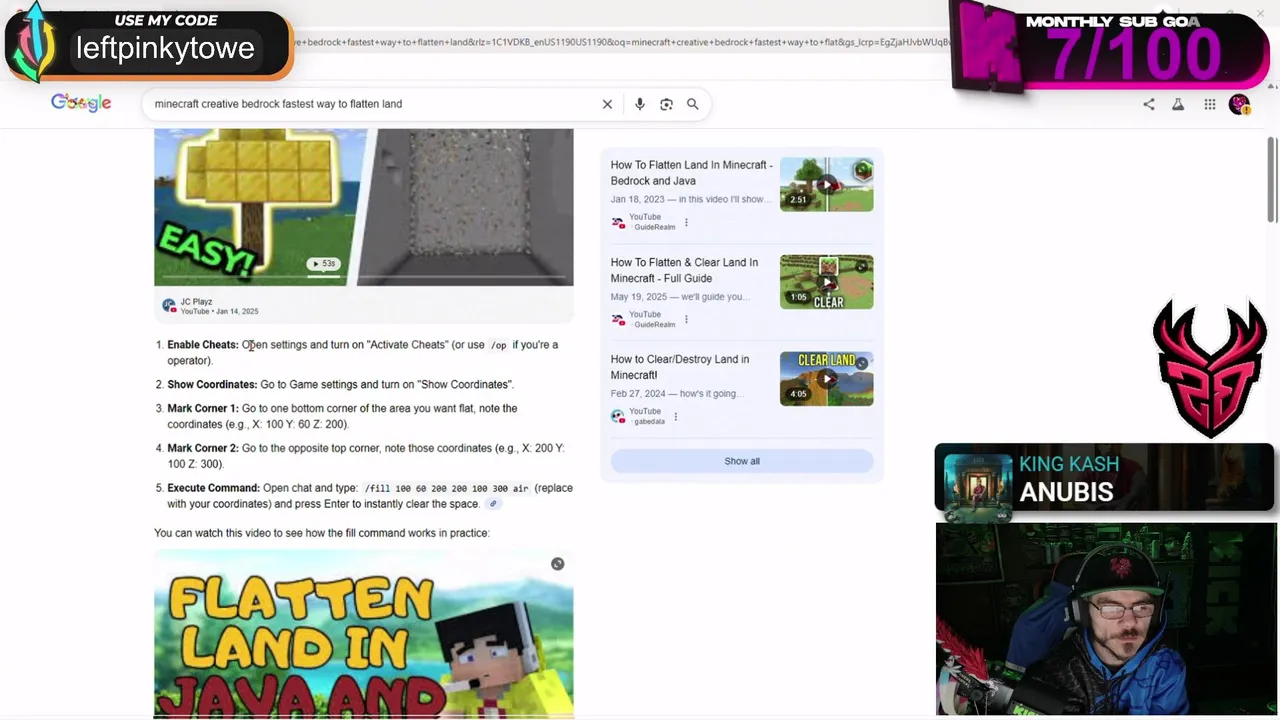
Task: Click 'You can watch this video' sentence
Action: (x=322, y=533)
